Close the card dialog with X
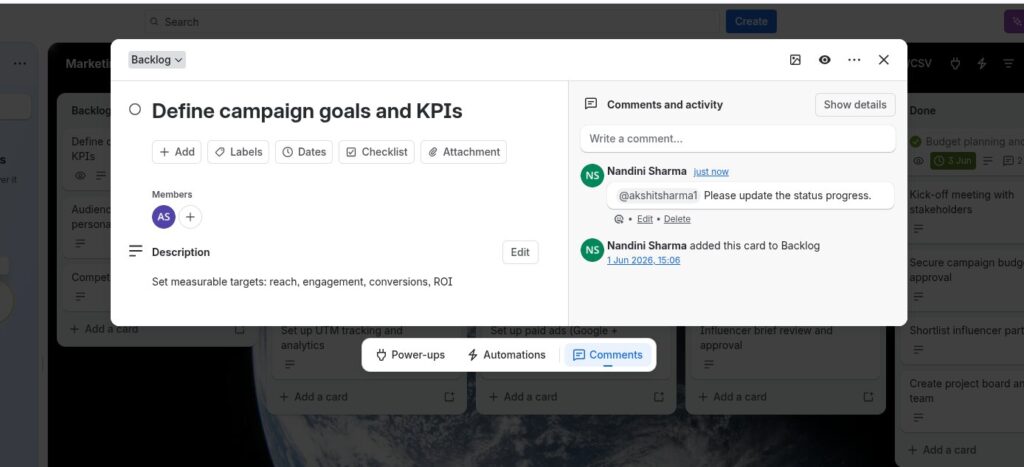 tap(884, 60)
